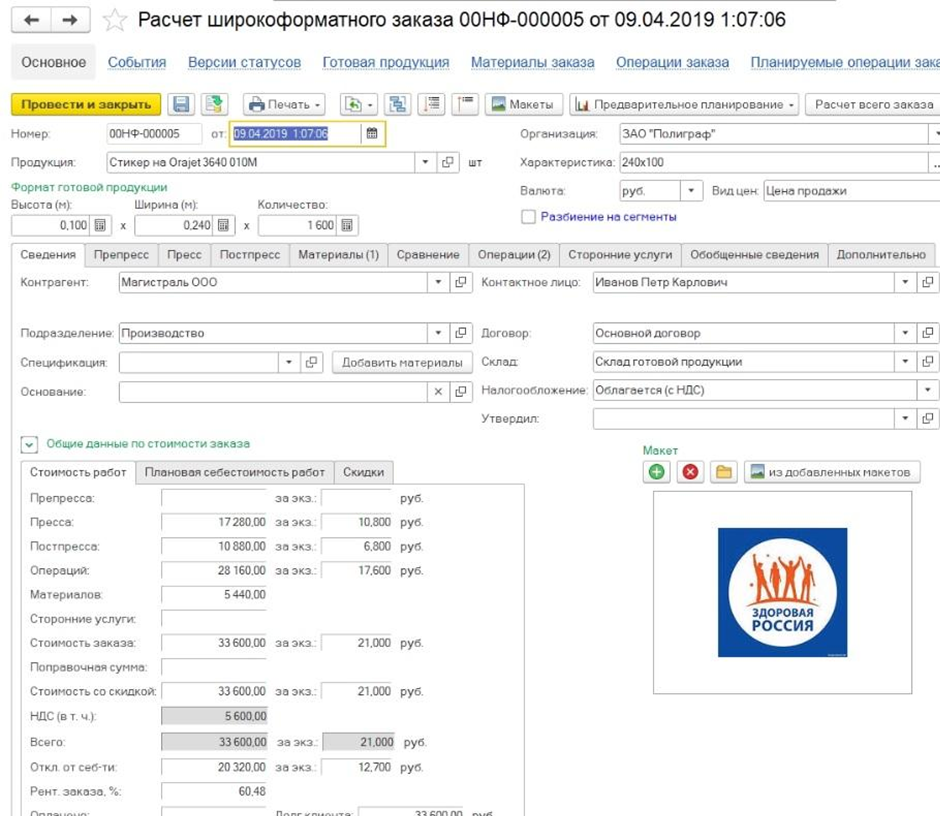
Task: Remove the layout with the red cross icon
Action: (690, 472)
